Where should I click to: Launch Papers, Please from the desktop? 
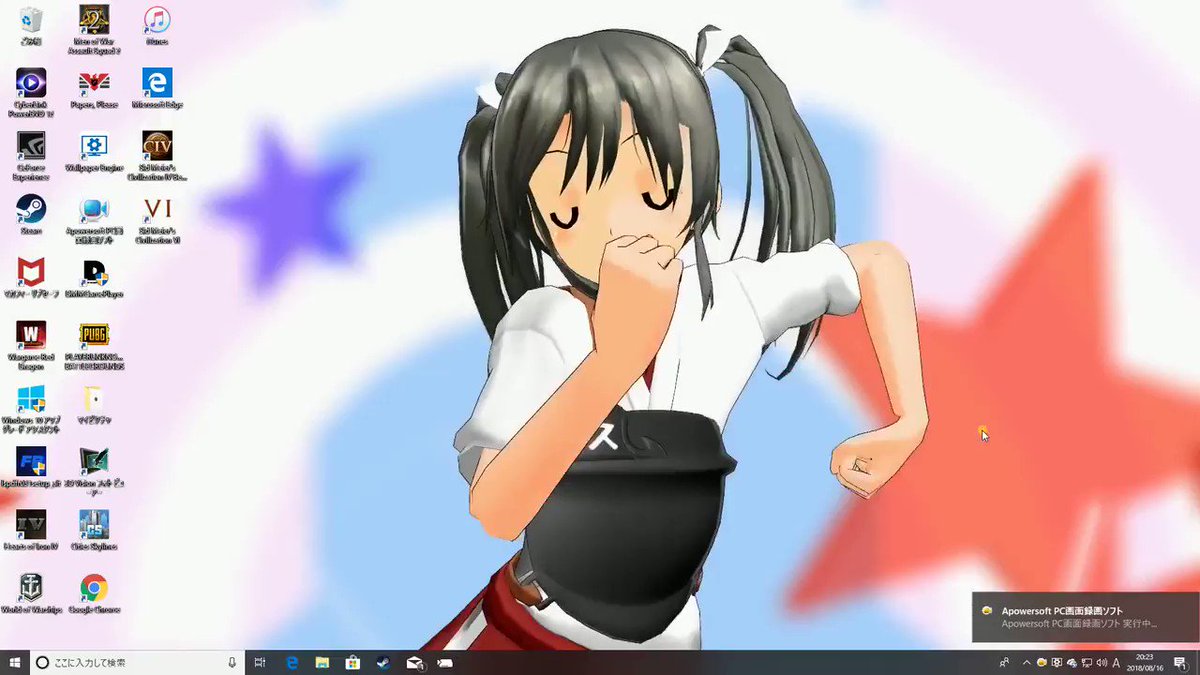[x=94, y=90]
